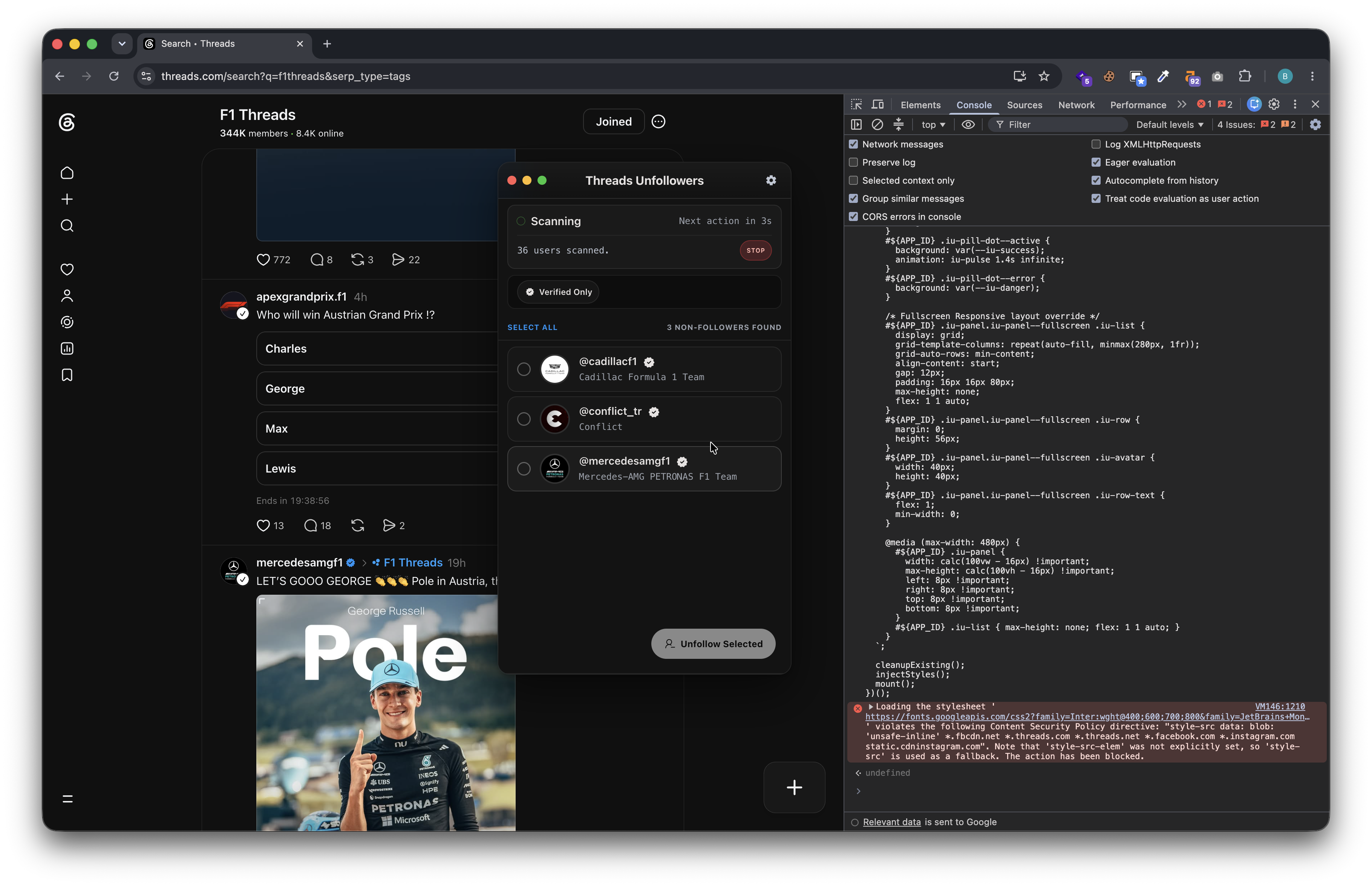Open Threads Unfollowers settings gear
The height and width of the screenshot is (887, 1372).
point(770,180)
